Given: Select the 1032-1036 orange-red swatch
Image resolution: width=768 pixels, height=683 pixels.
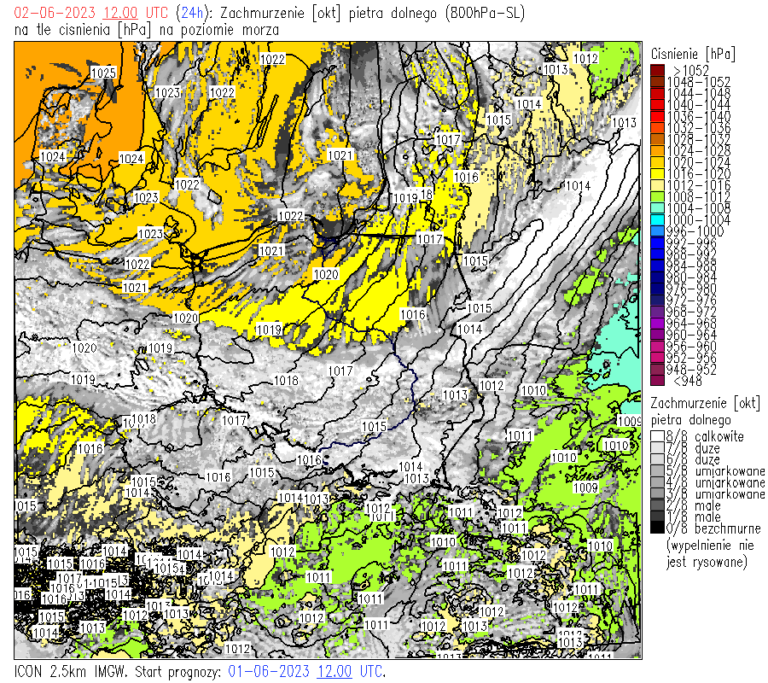Looking at the screenshot, I should coord(657,128).
